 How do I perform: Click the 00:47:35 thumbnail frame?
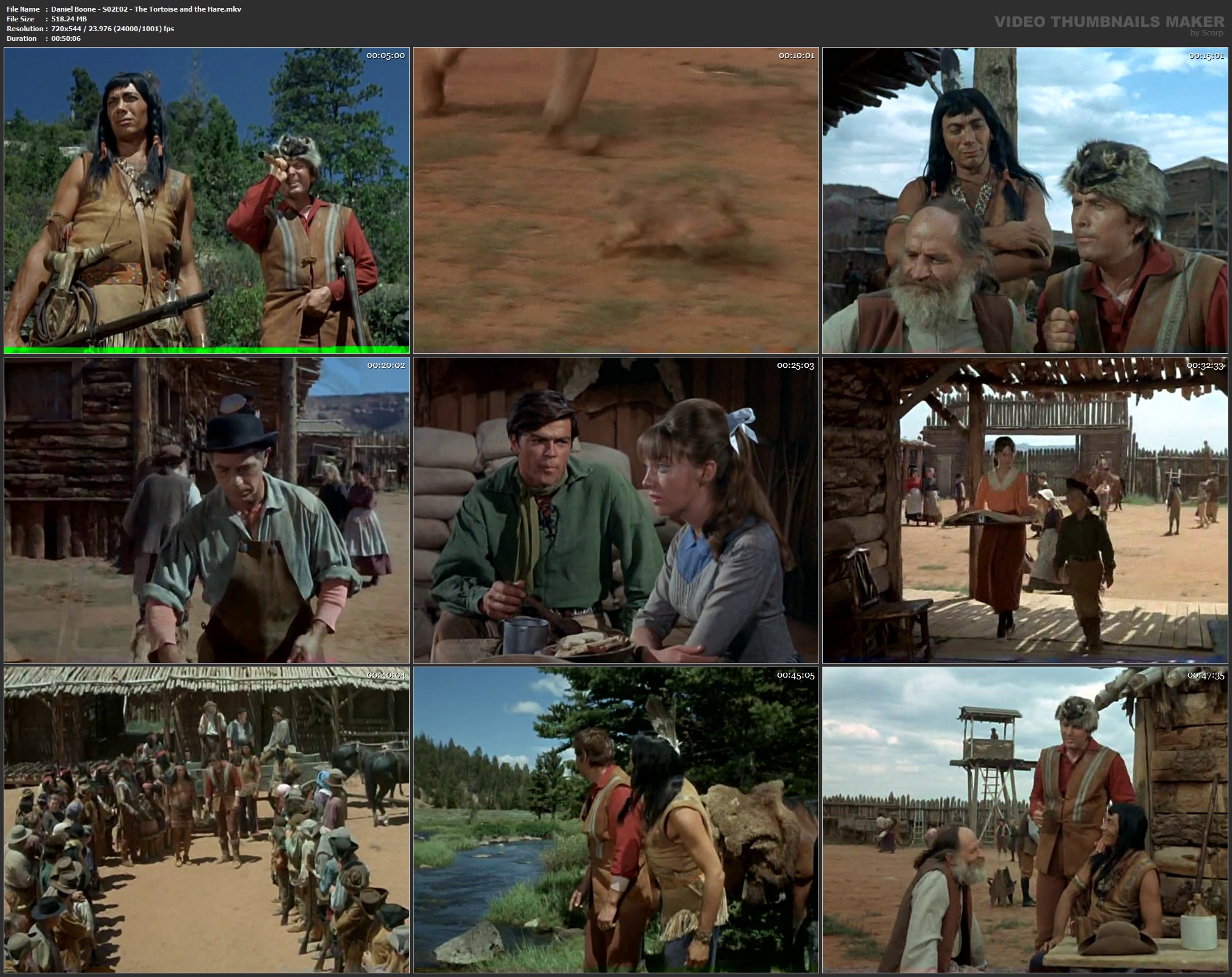click(x=1025, y=819)
